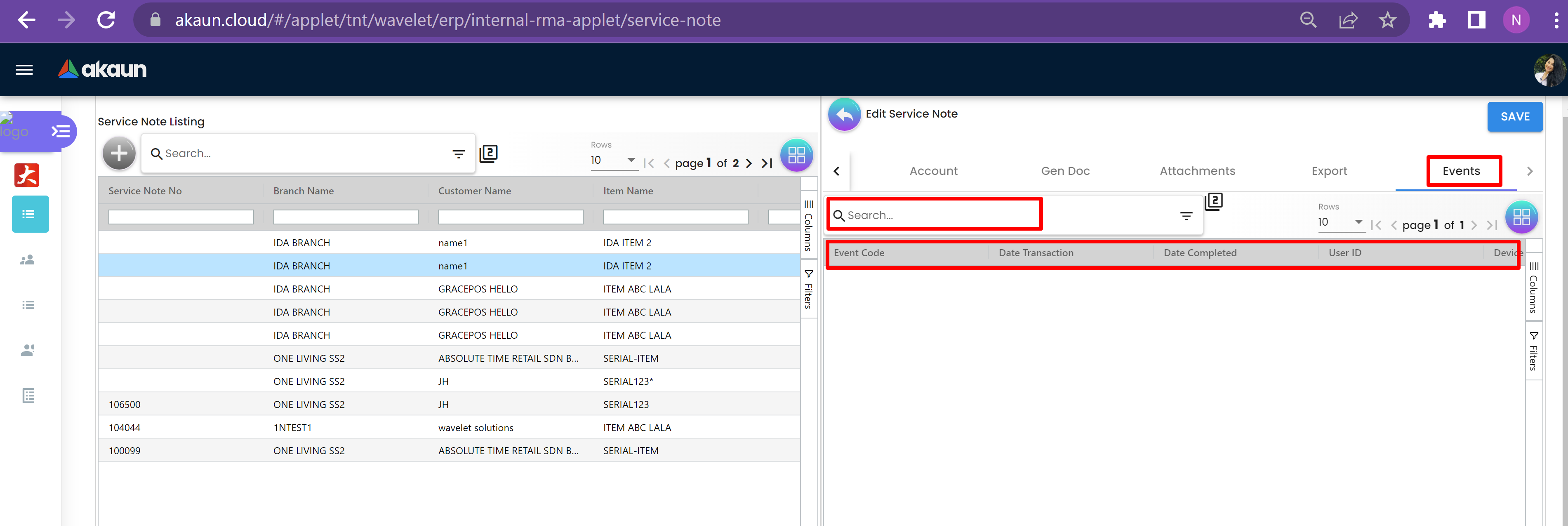Image resolution: width=1568 pixels, height=526 pixels.
Task: Click the back arrow beside Edit Service Note
Action: click(844, 114)
